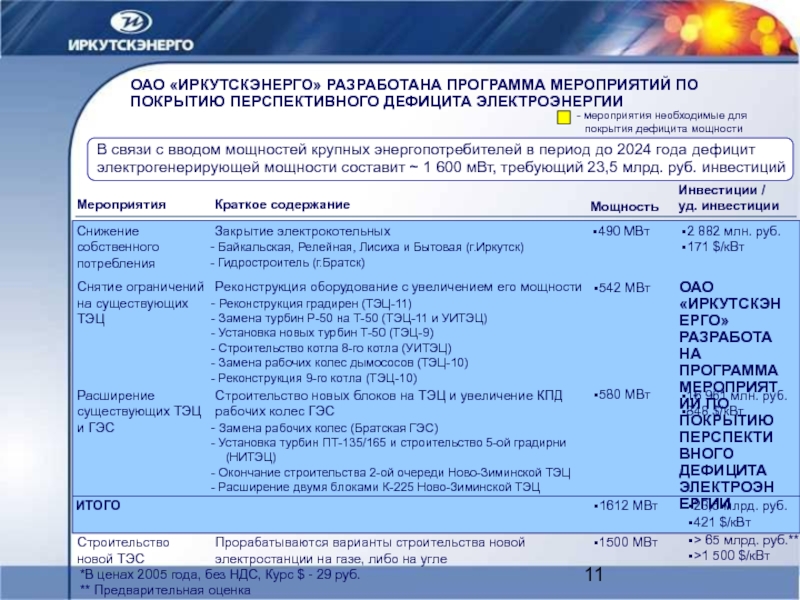This screenshot has height=600, width=800.
Task: Click 'Расширение двумя блоками К-225' line
Action: [375, 487]
